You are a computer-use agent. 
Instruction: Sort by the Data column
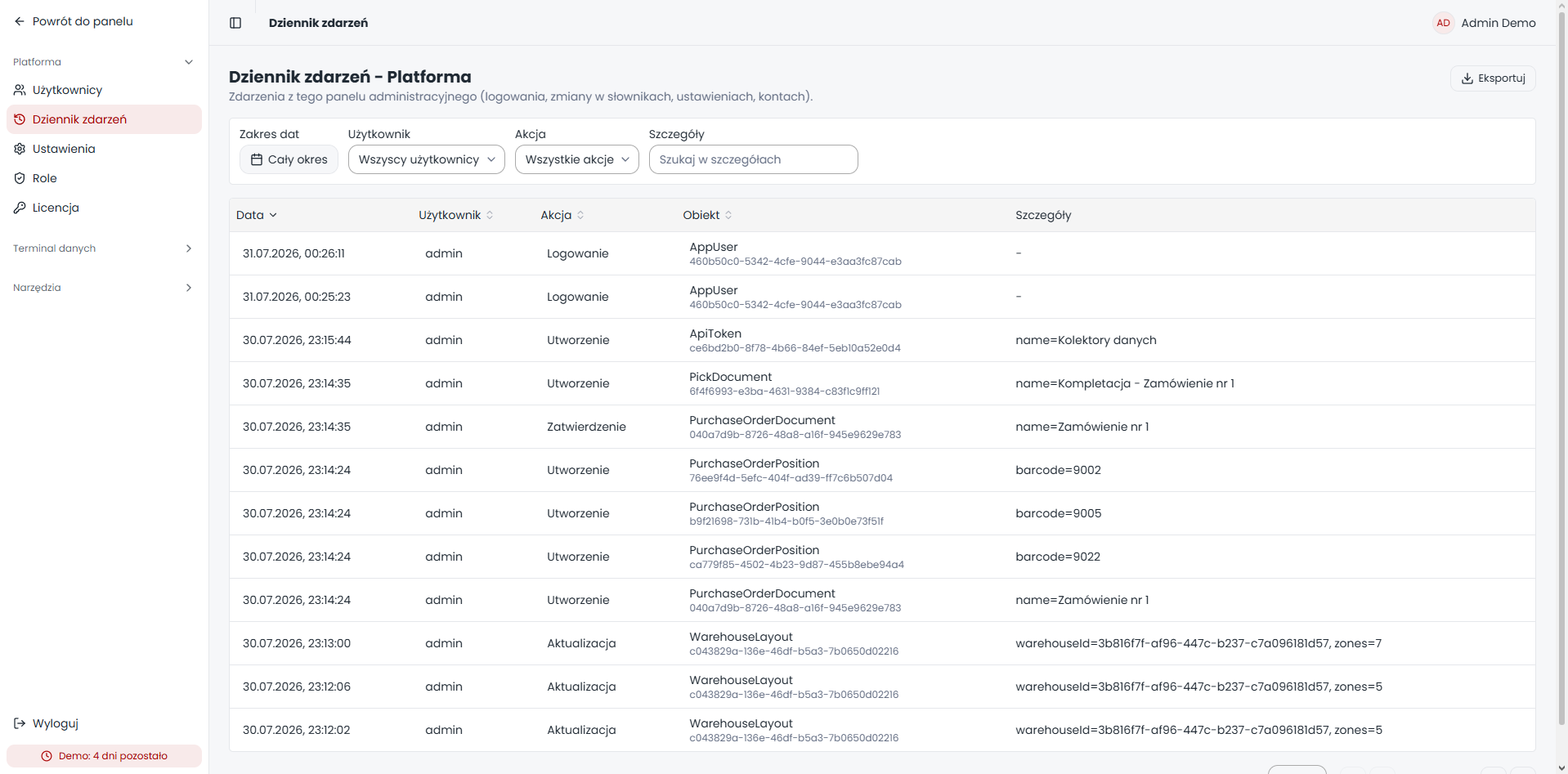pyautogui.click(x=257, y=215)
